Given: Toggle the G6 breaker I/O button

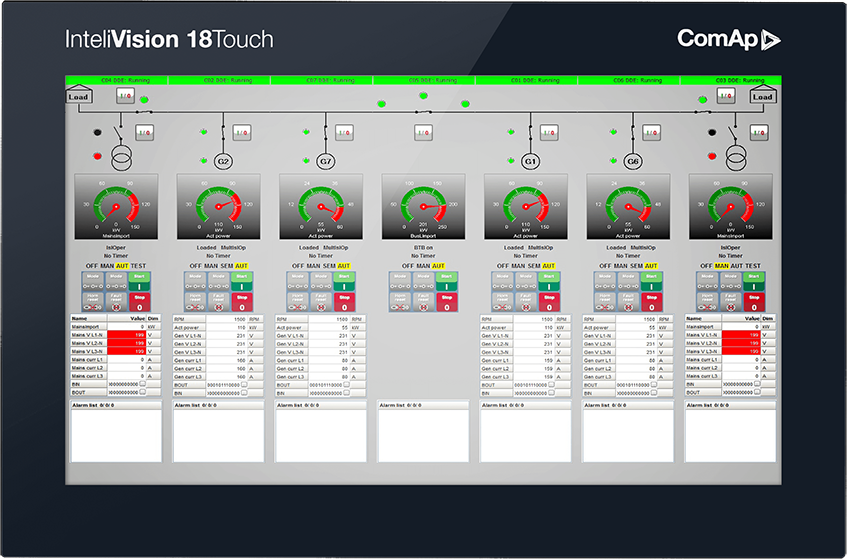Looking at the screenshot, I should tap(651, 132).
